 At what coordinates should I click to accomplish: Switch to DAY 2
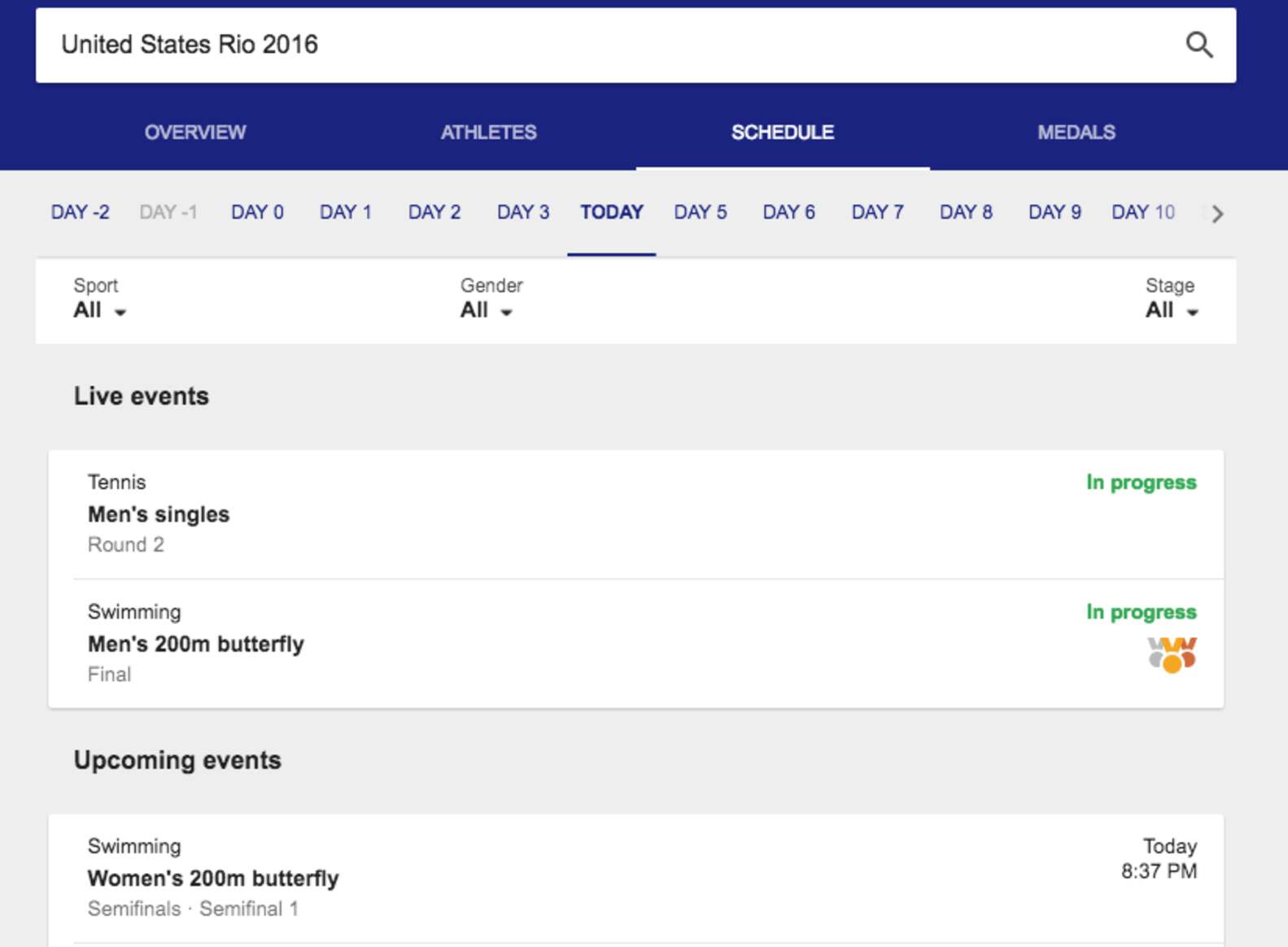tap(434, 212)
